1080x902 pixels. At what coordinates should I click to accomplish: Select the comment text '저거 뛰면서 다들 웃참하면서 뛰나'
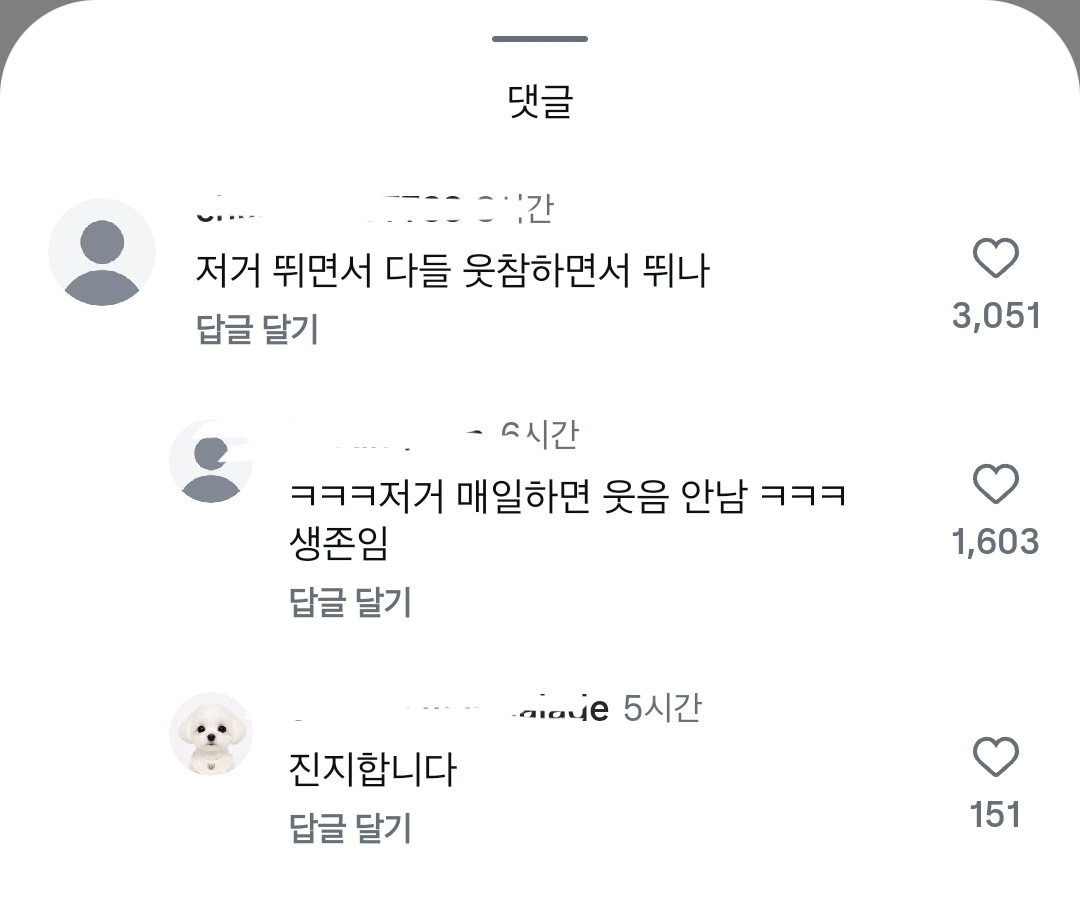[453, 270]
